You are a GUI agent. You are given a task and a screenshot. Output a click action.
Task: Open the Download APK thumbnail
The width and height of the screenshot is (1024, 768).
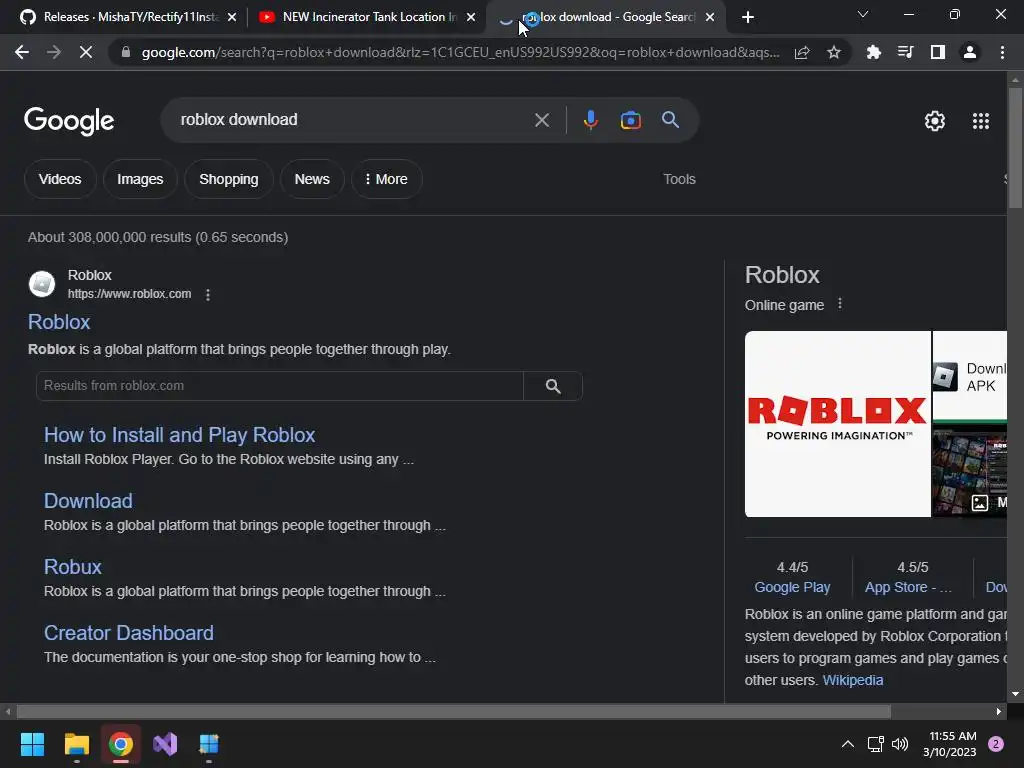969,377
